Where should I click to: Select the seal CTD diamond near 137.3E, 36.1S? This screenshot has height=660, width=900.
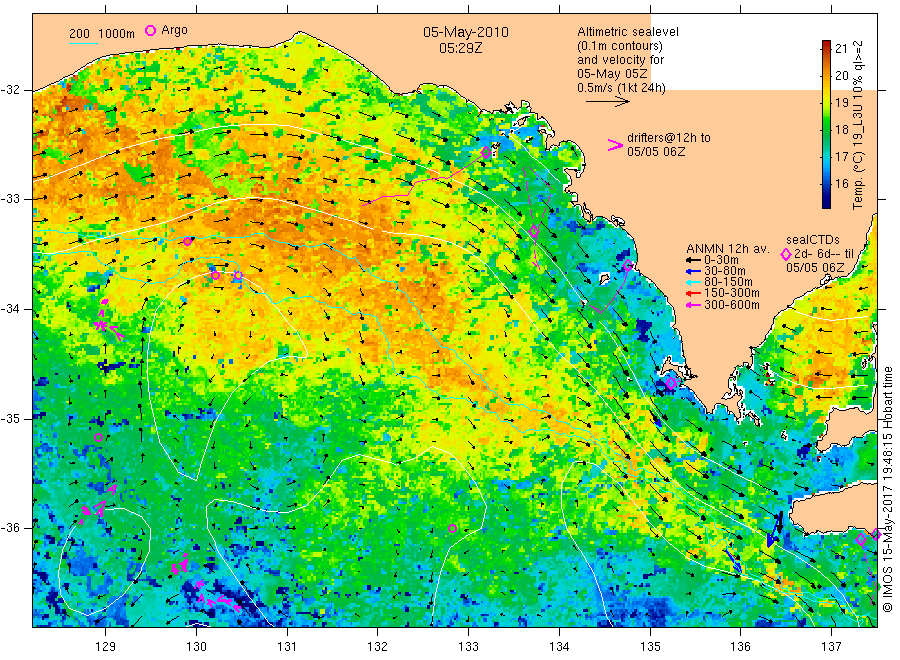(861, 539)
